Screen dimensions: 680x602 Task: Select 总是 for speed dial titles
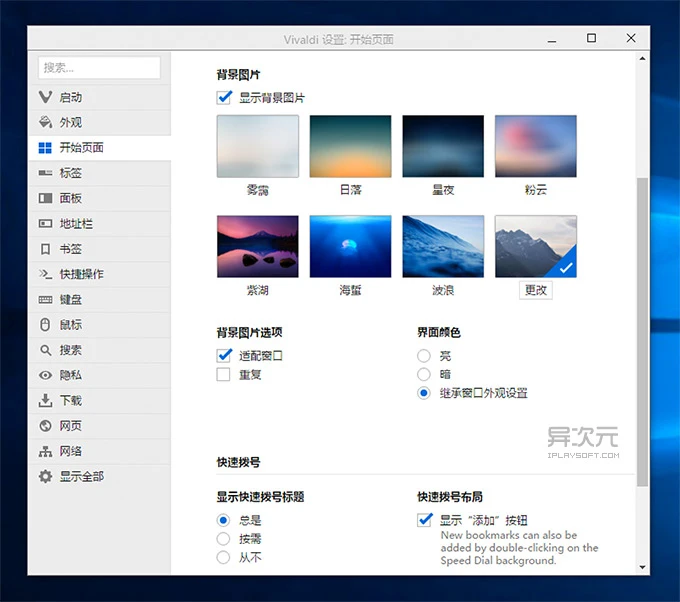(223, 520)
